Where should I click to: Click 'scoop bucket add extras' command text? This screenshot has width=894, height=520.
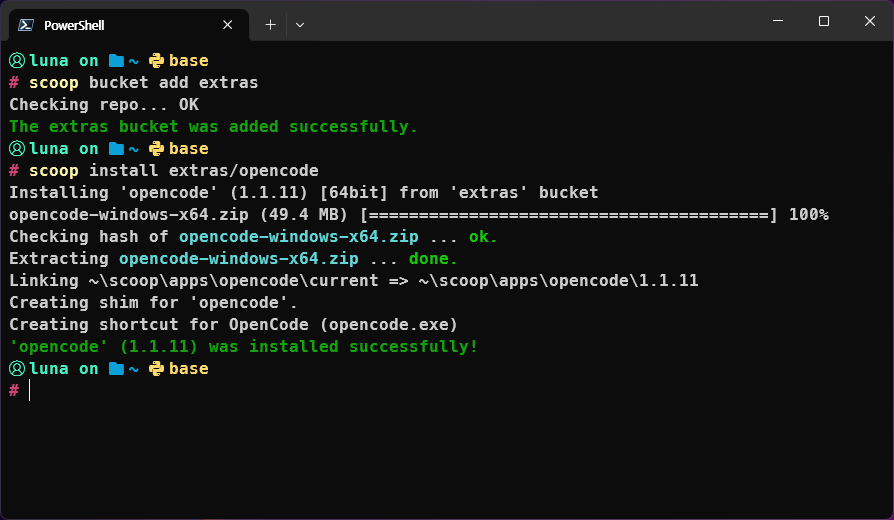144,83
